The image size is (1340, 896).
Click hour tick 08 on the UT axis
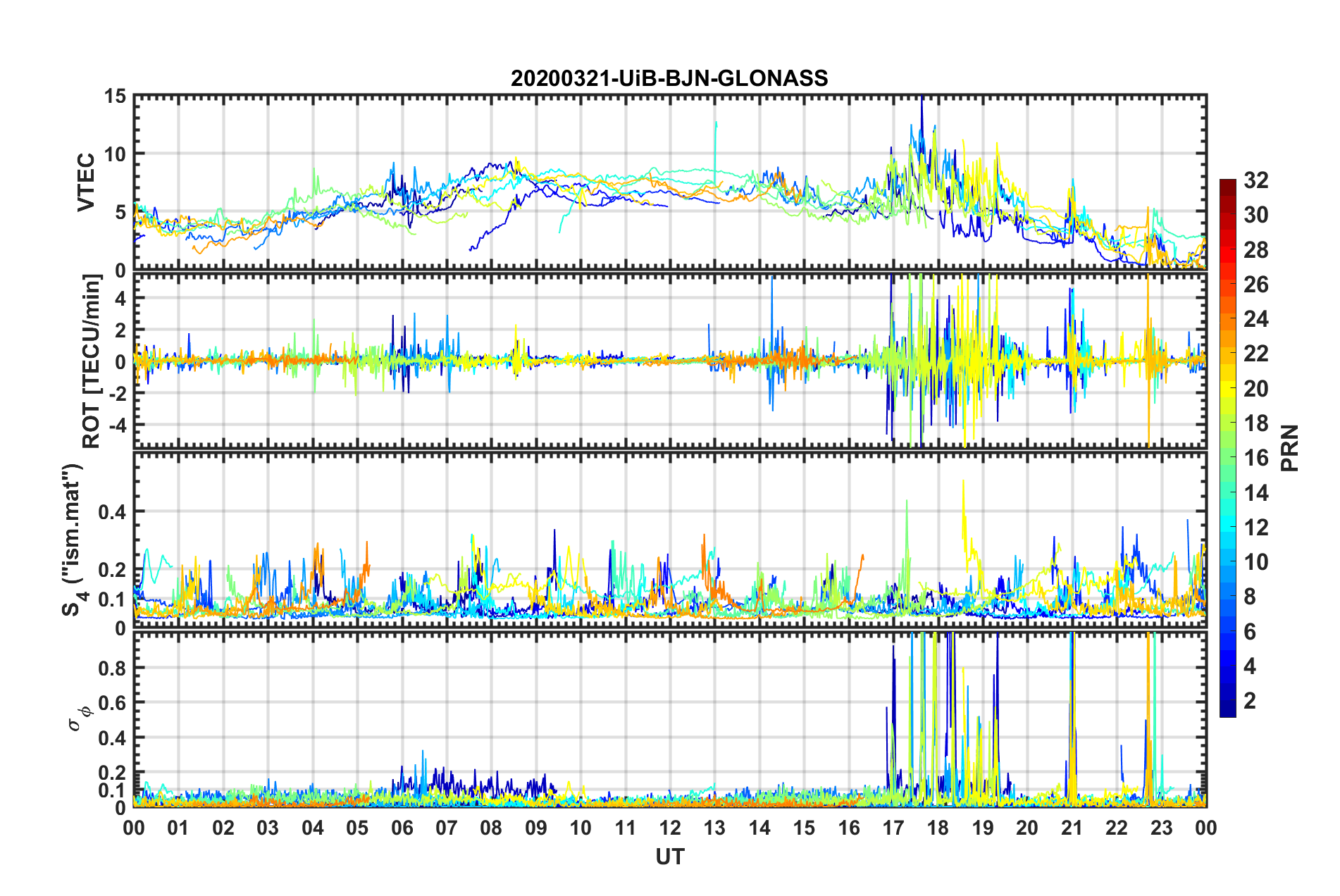point(491,828)
